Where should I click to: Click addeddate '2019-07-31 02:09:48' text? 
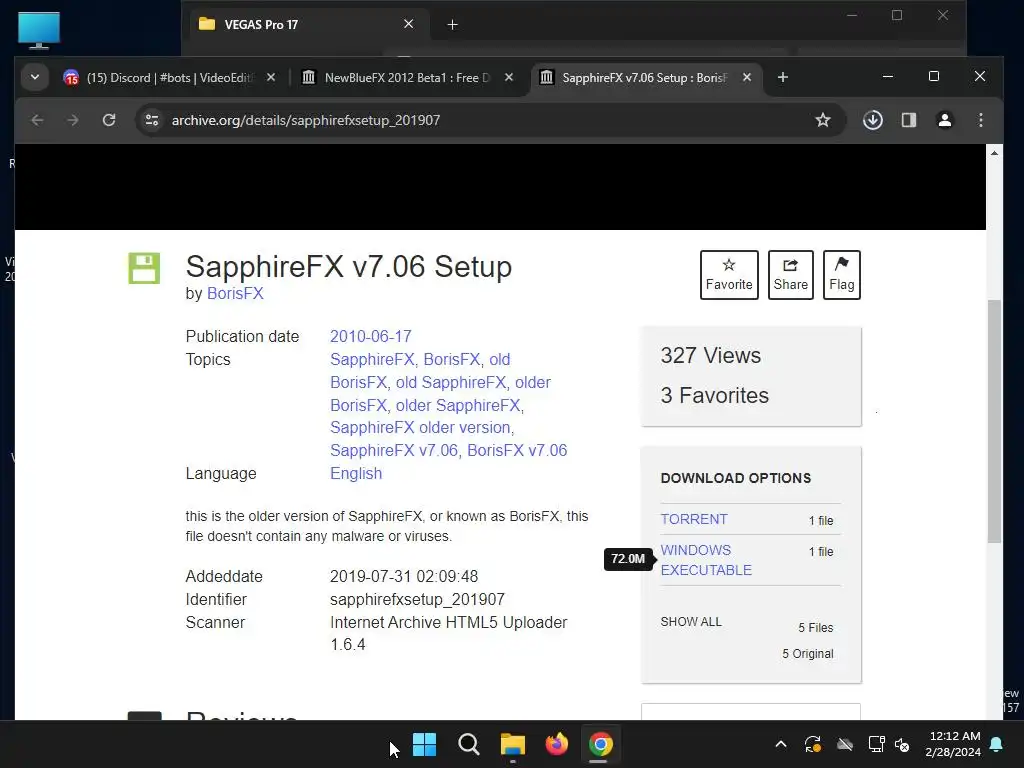[x=404, y=577]
